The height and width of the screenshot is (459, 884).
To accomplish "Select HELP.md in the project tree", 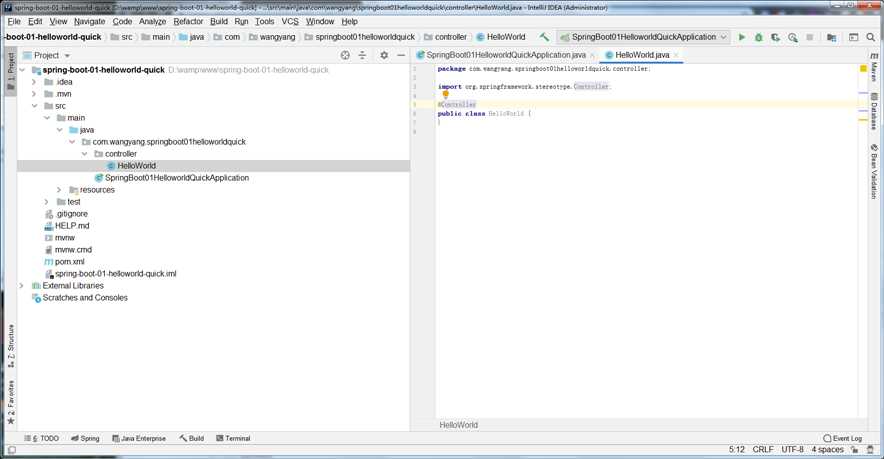I will point(72,226).
